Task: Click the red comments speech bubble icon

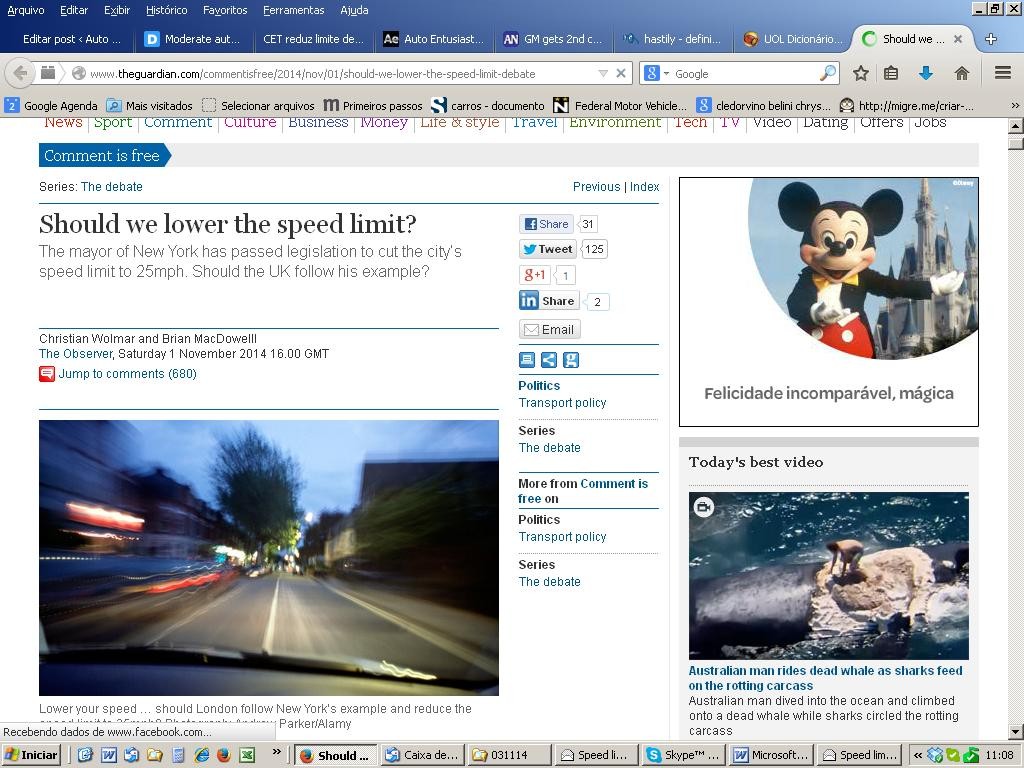Action: (47, 374)
